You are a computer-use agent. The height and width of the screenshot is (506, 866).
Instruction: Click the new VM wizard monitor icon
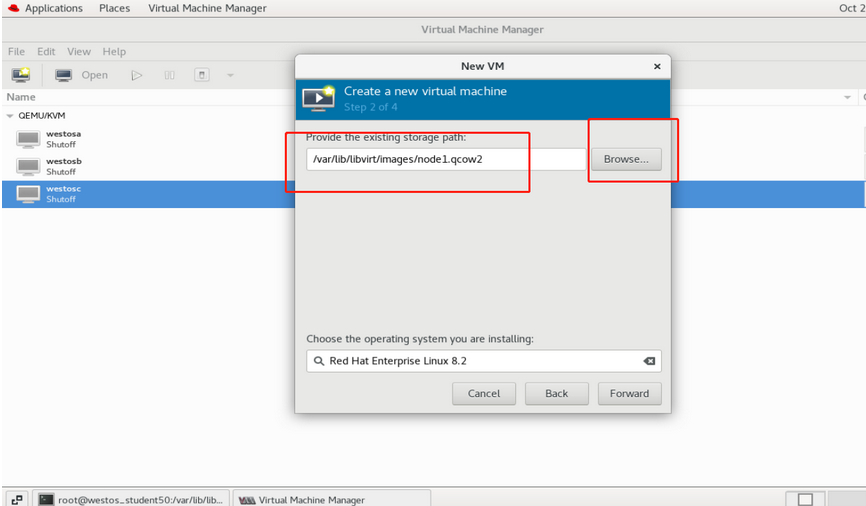point(319,98)
